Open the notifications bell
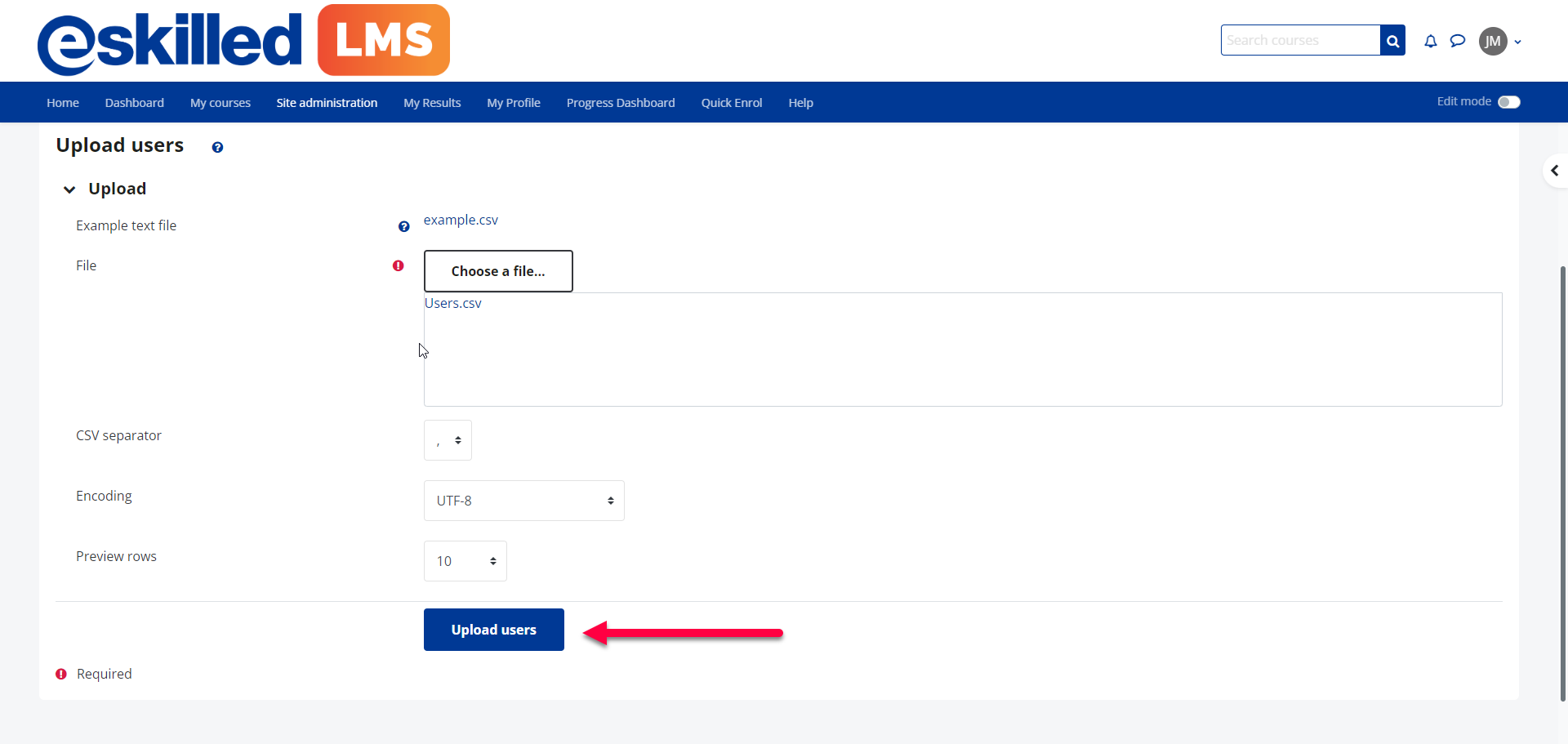 click(1431, 41)
